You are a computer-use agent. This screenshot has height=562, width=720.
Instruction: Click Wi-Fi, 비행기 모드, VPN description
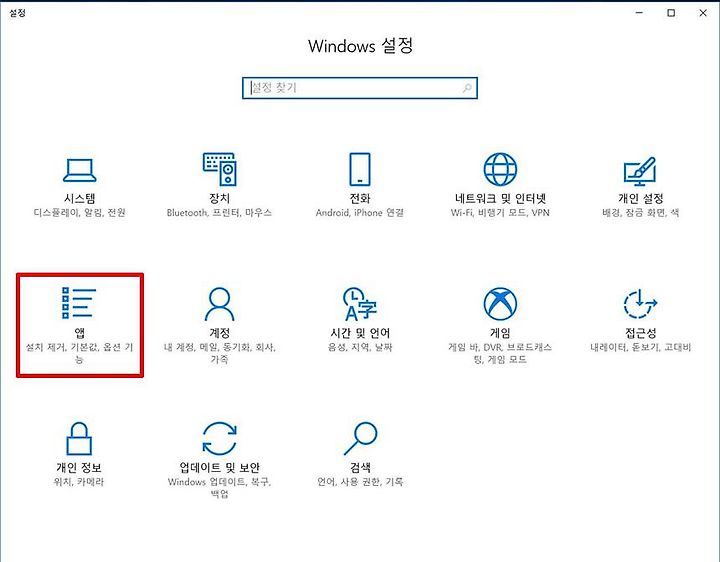[500, 213]
